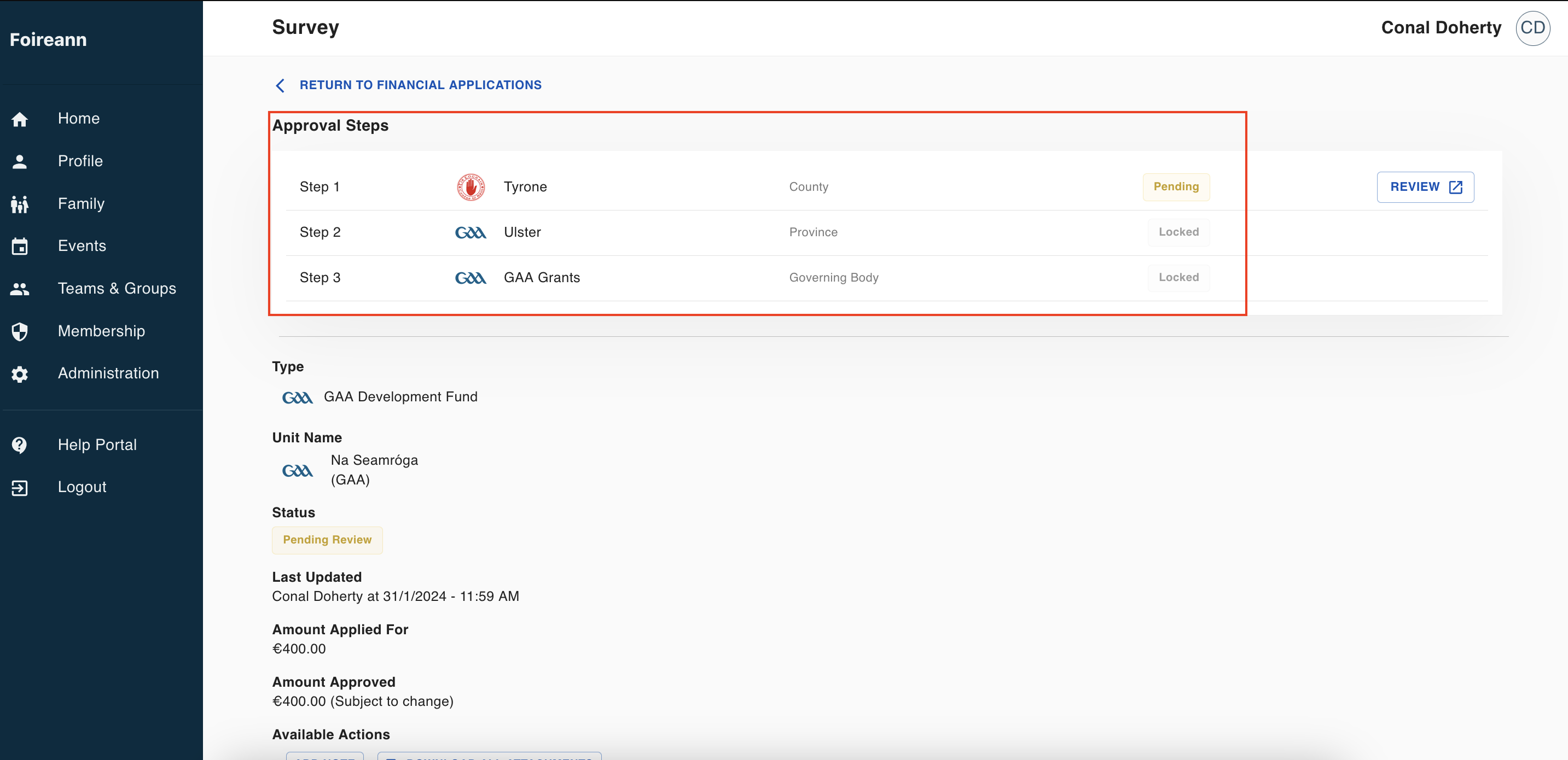Return to Financial Applications link
The height and width of the screenshot is (760, 1568).
pos(420,85)
